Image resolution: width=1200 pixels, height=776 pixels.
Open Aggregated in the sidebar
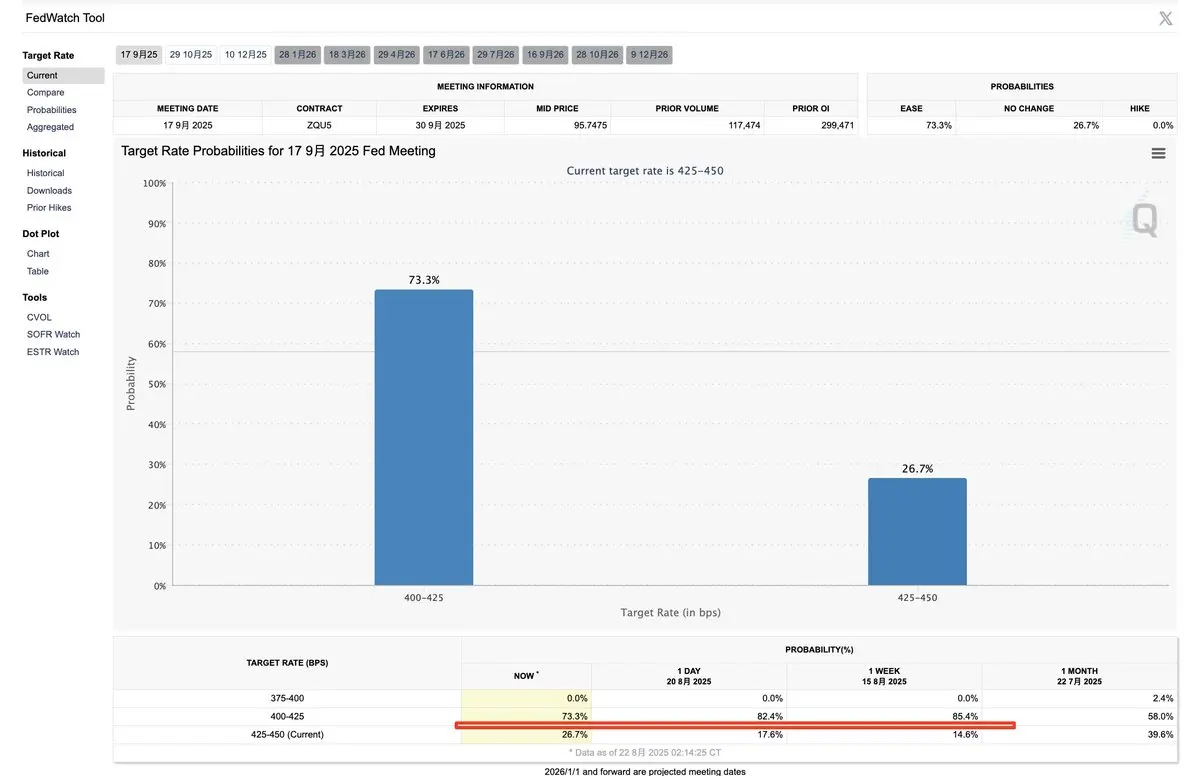[x=50, y=127]
